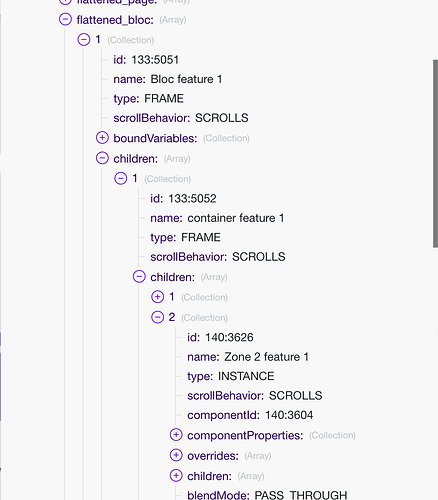Collapse collection 1 with id 133:5052
This screenshot has width=438, height=500.
coord(121,178)
